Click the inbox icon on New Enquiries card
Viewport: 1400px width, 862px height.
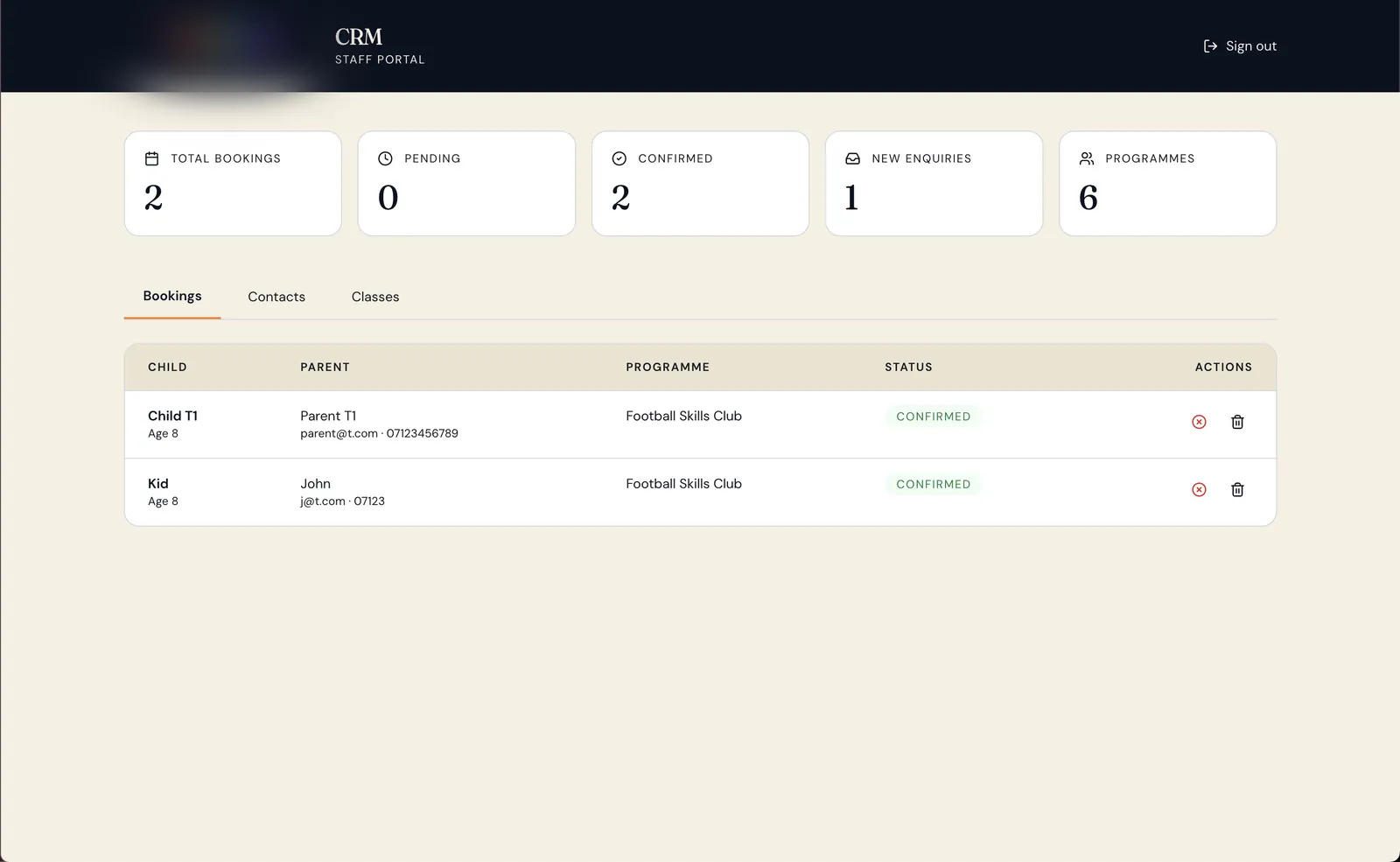(x=852, y=158)
